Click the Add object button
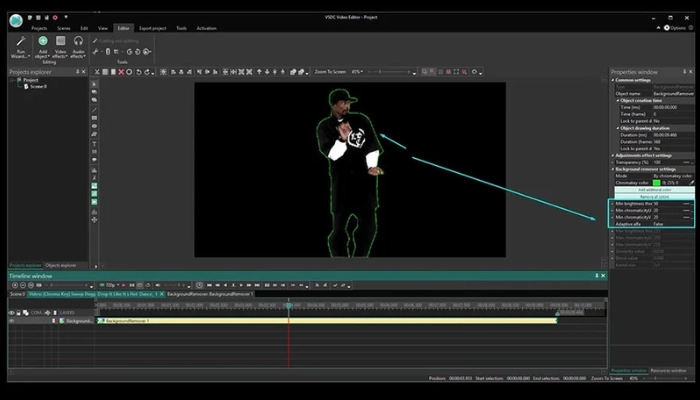 (x=43, y=47)
